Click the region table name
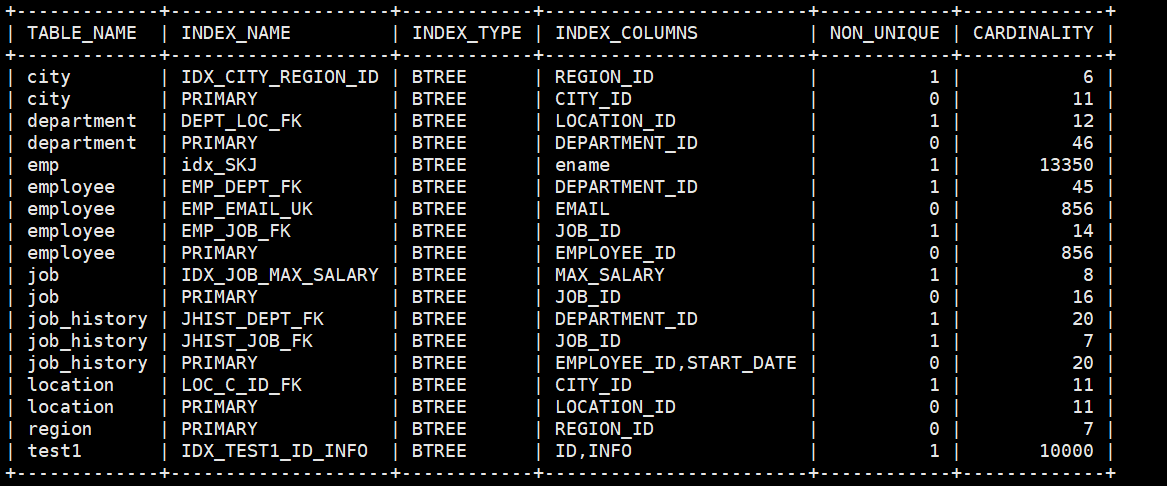 pyautogui.click(x=60, y=429)
